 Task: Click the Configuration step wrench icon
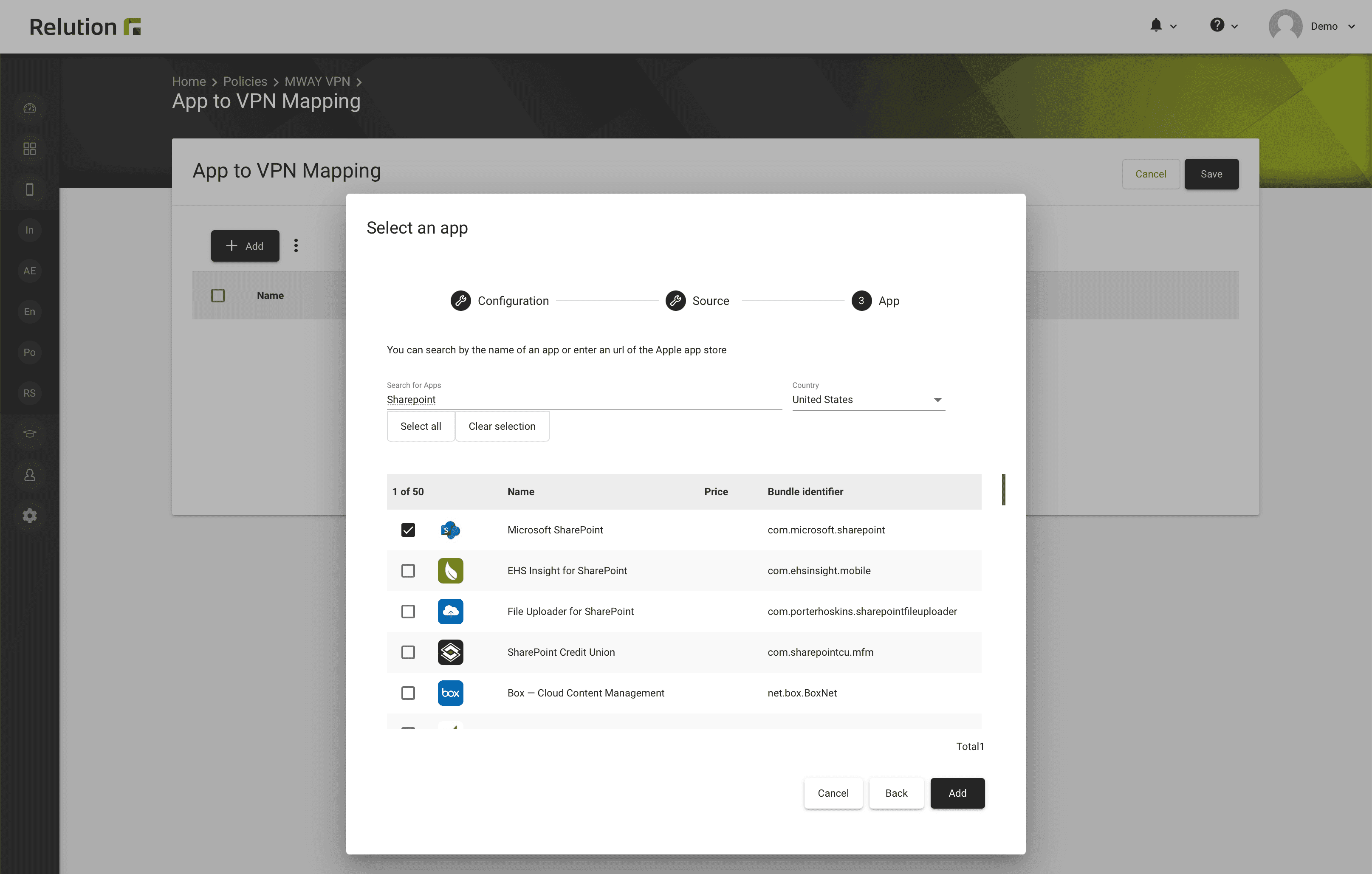point(460,301)
